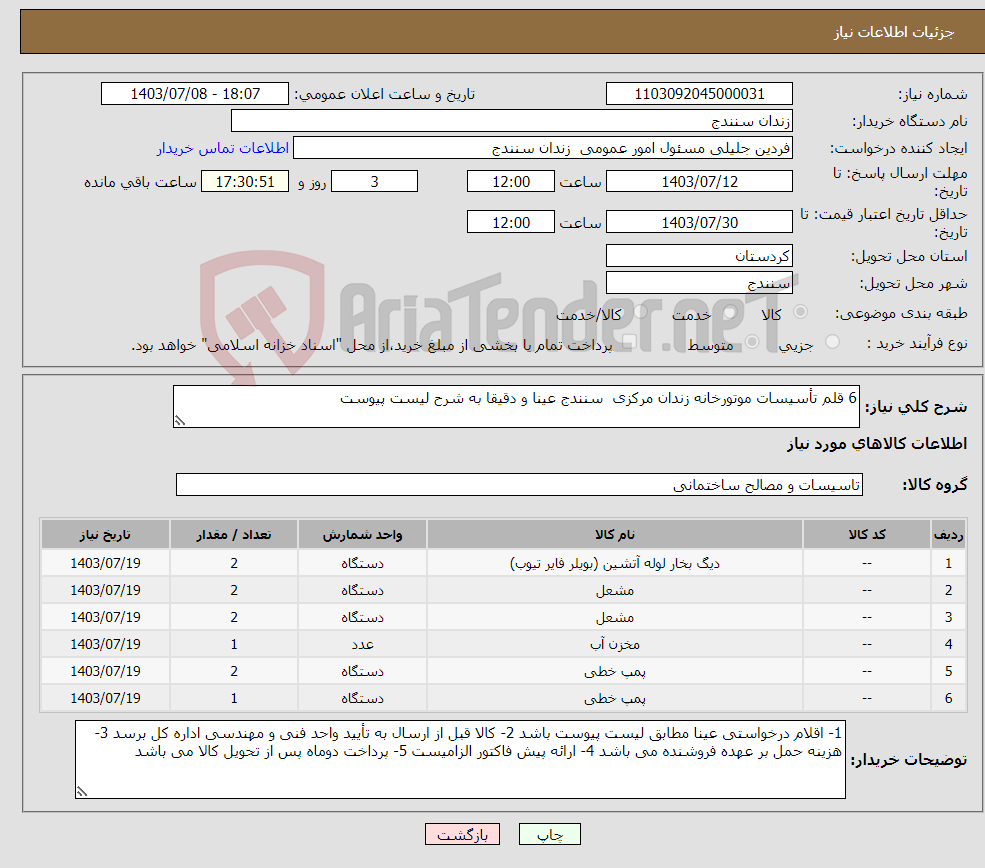Click item name مخزن آب
985x868 pixels.
click(x=615, y=644)
